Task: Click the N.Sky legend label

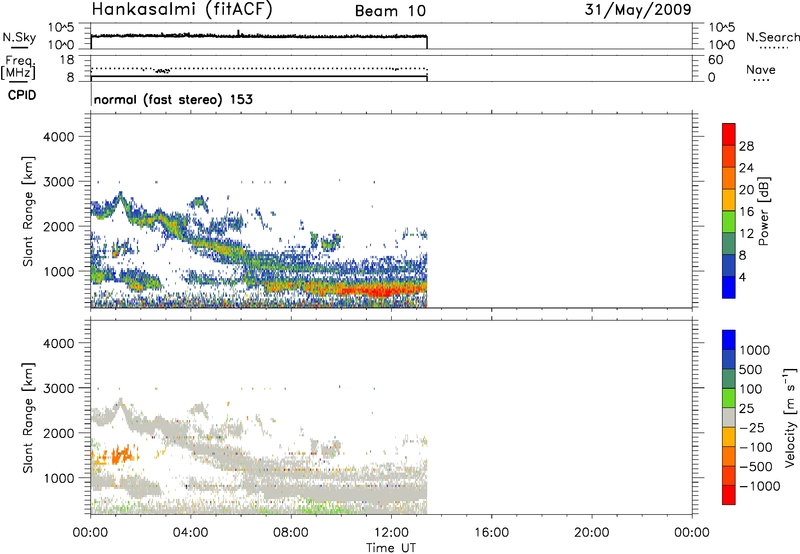Action: (x=19, y=37)
